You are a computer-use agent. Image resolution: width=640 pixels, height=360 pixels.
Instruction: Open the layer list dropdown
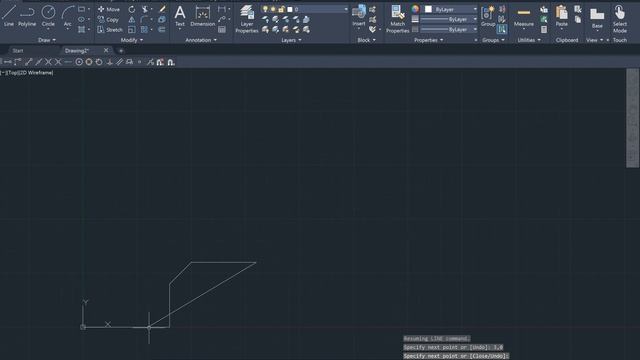click(346, 9)
